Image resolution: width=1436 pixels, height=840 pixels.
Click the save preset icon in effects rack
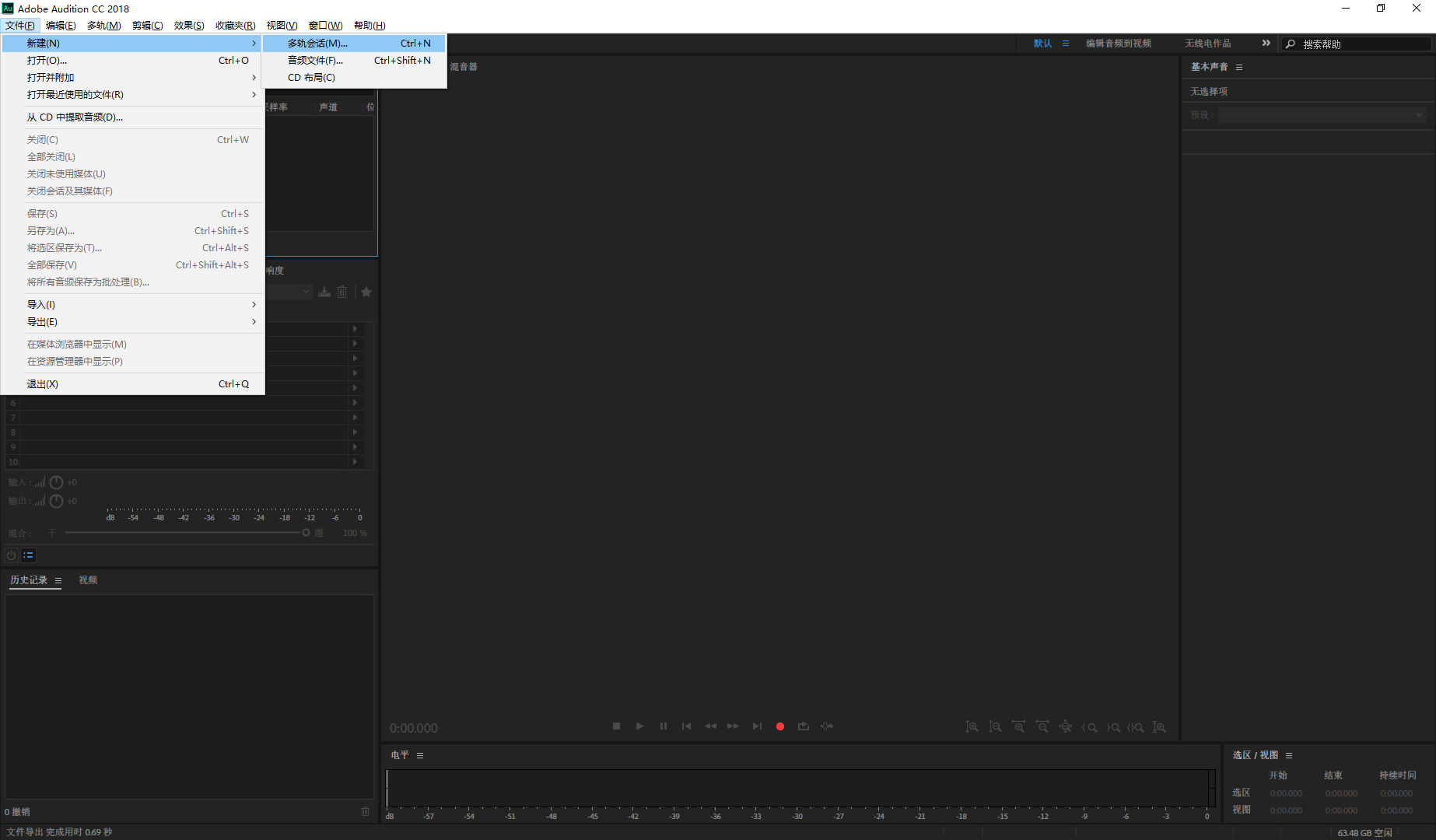(x=324, y=292)
